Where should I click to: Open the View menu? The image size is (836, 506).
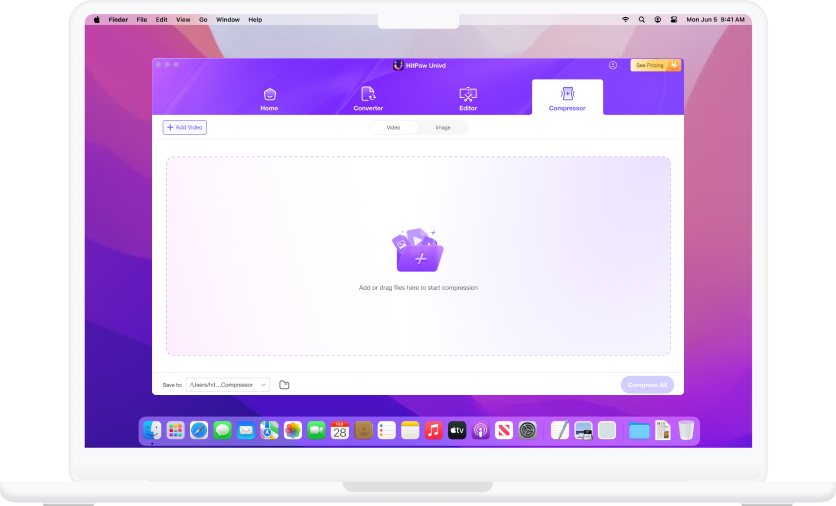(183, 20)
